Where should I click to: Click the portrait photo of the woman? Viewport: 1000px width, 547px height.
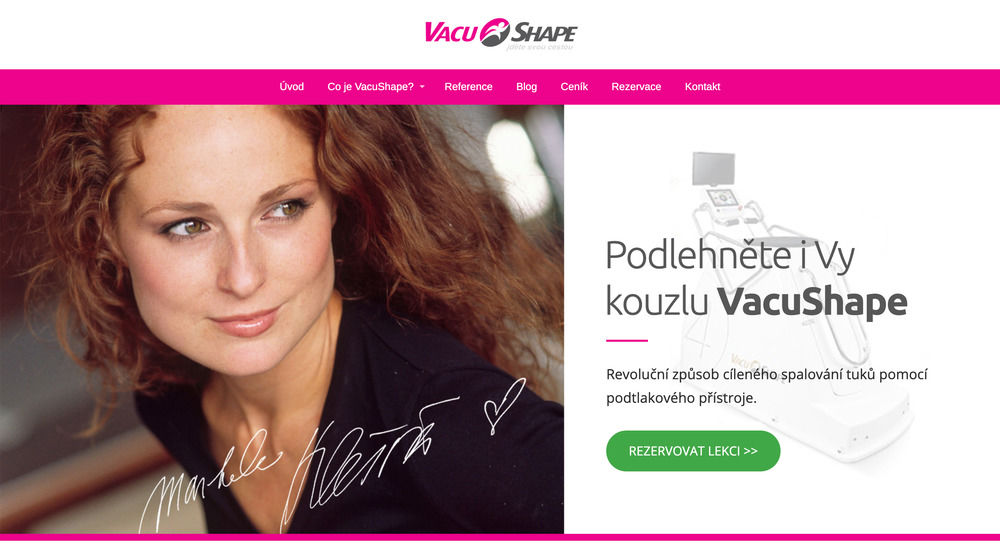pos(282,319)
